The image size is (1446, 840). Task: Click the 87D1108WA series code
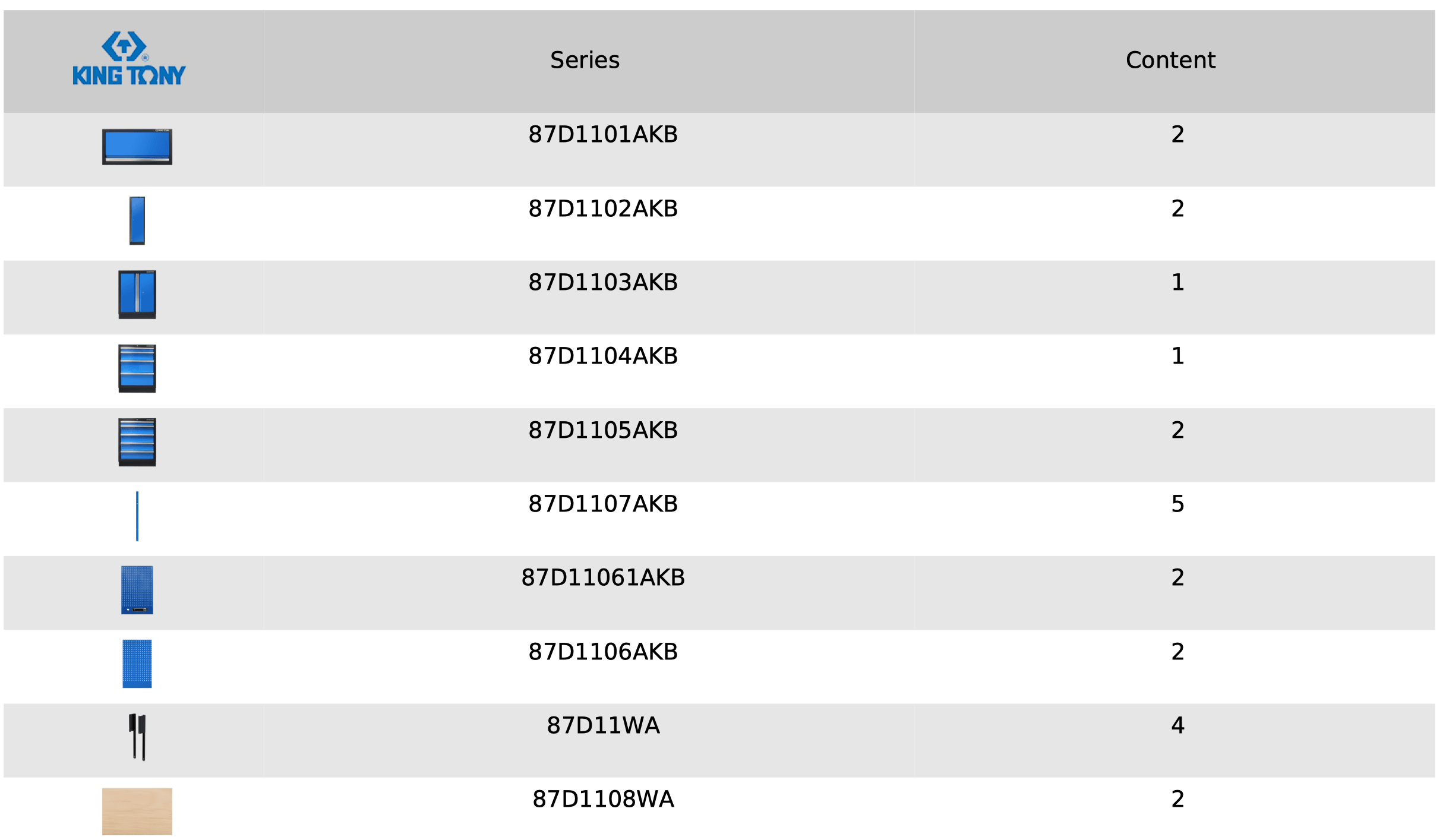603,799
